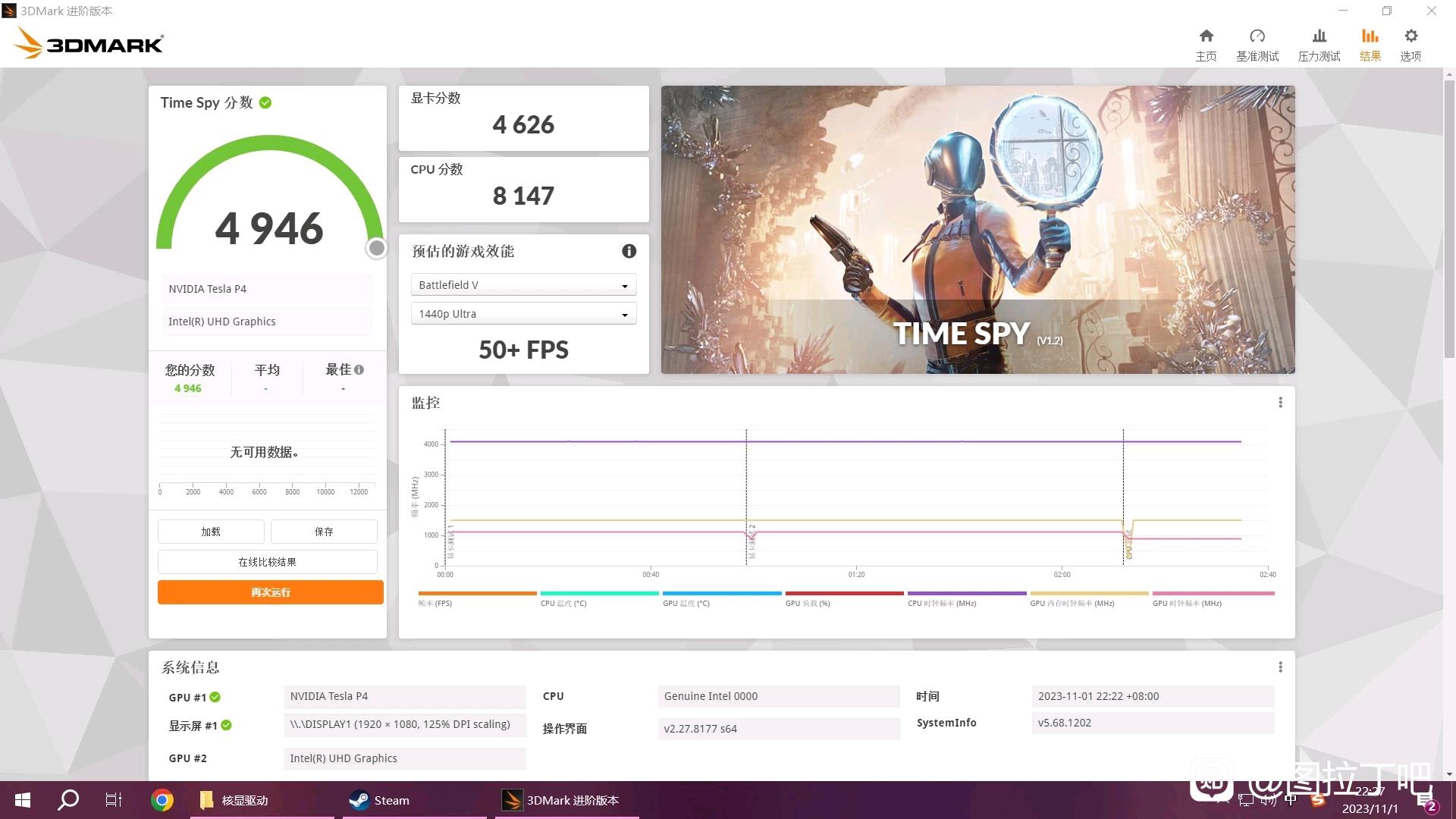Click info icon next to 最佳
The height and width of the screenshot is (819, 1456).
pyautogui.click(x=359, y=370)
